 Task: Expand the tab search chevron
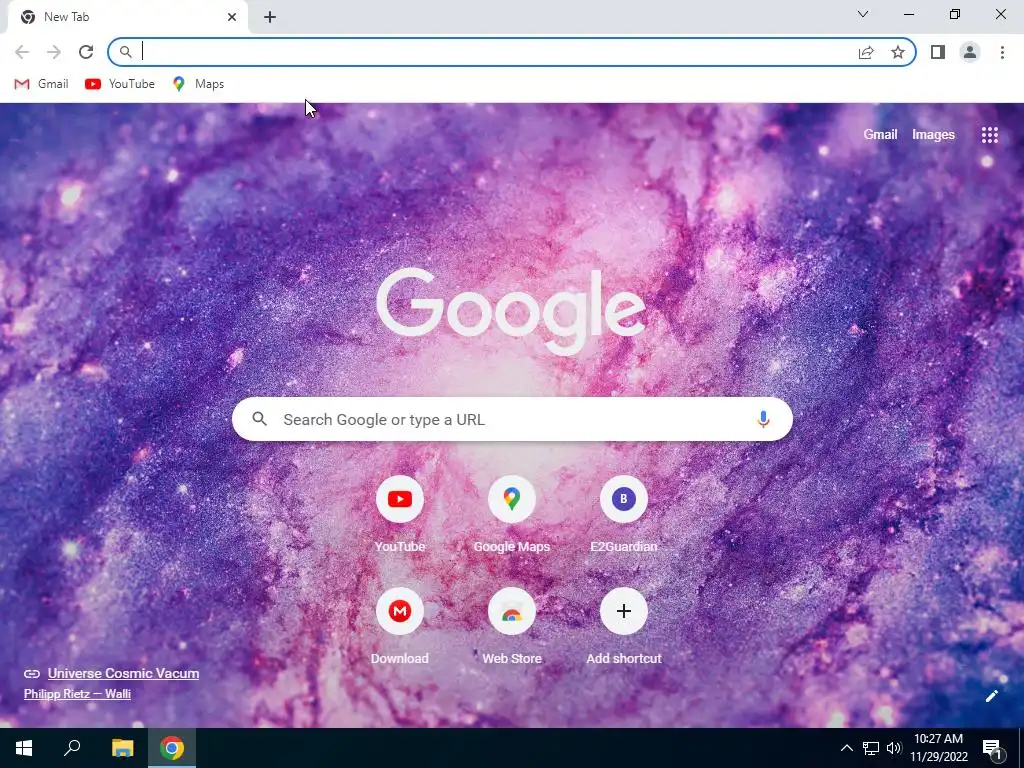(x=863, y=14)
